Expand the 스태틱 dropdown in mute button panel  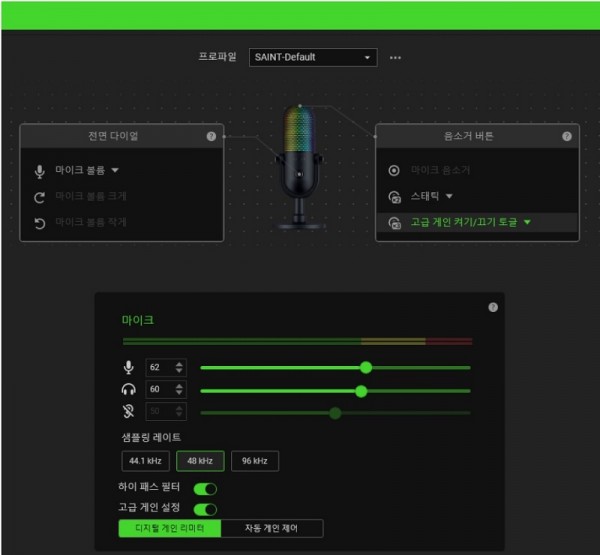click(x=449, y=196)
